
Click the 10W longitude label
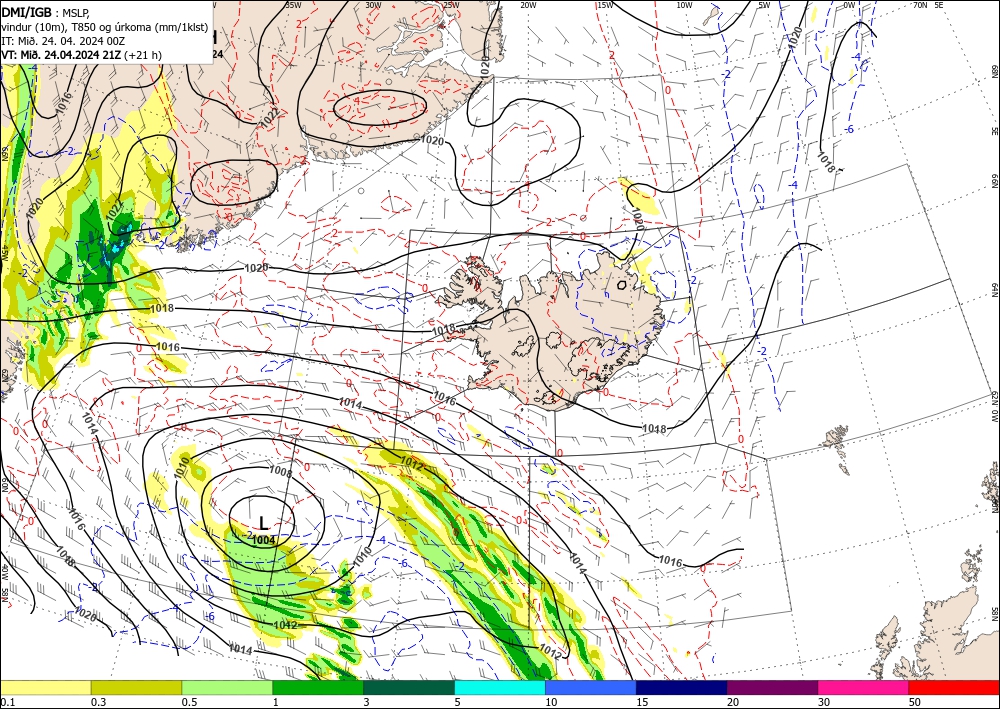tap(684, 5)
